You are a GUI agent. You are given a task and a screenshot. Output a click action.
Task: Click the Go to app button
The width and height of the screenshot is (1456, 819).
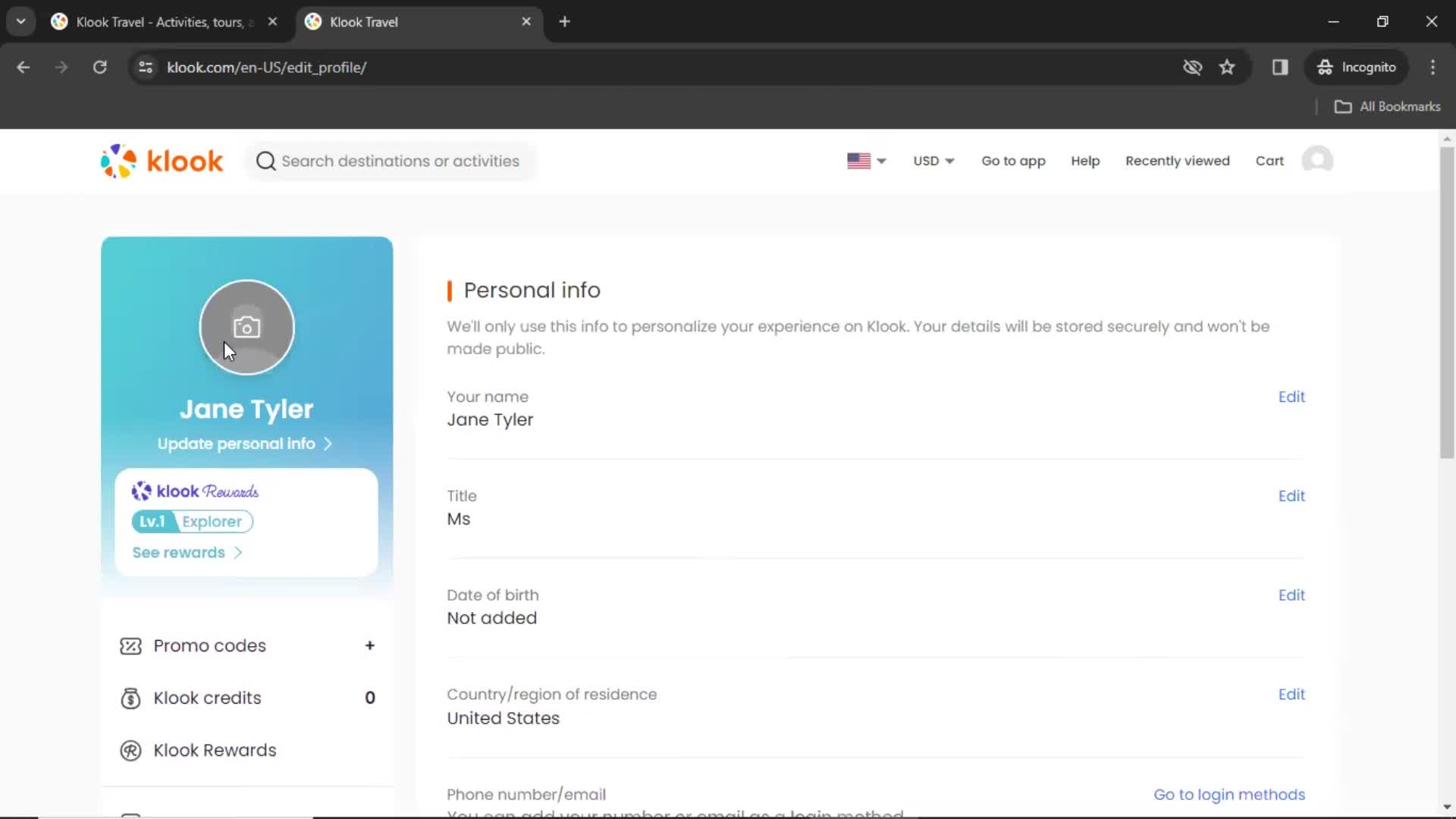[x=1013, y=160]
